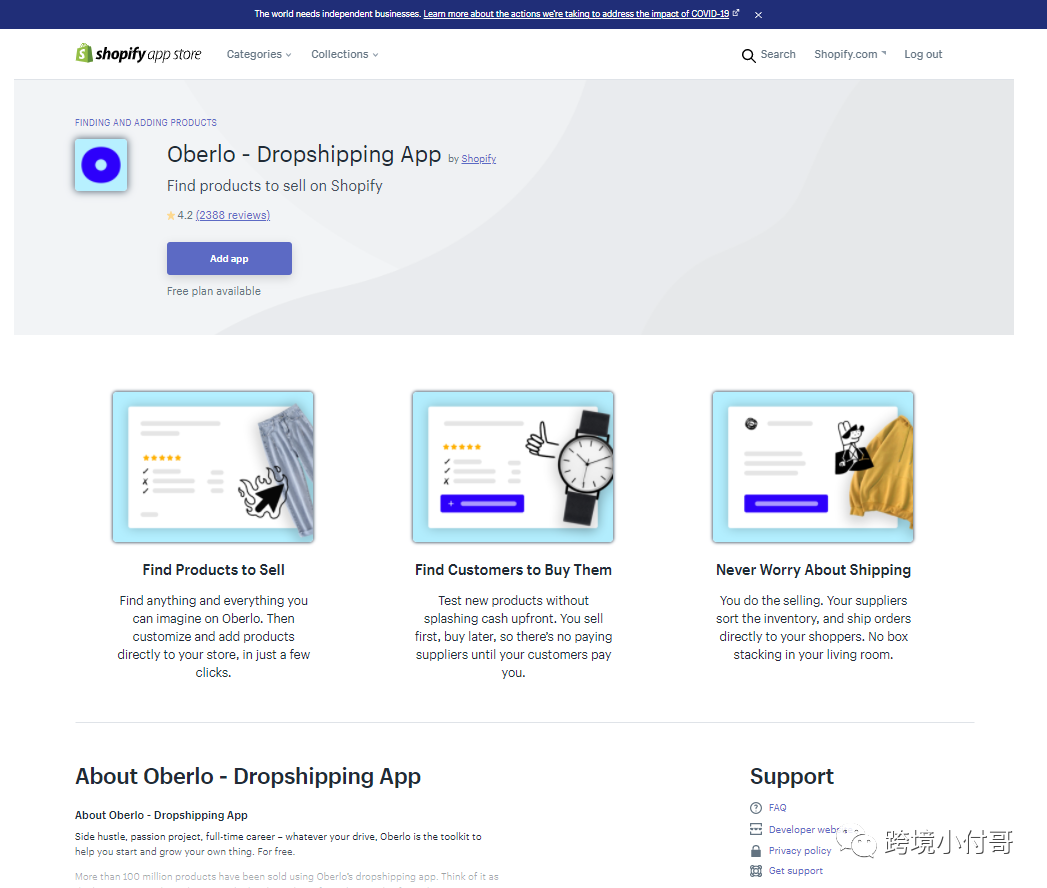This screenshot has height=888, width=1047.
Task: Open the Never Worry About Shipping image
Action: pos(813,467)
